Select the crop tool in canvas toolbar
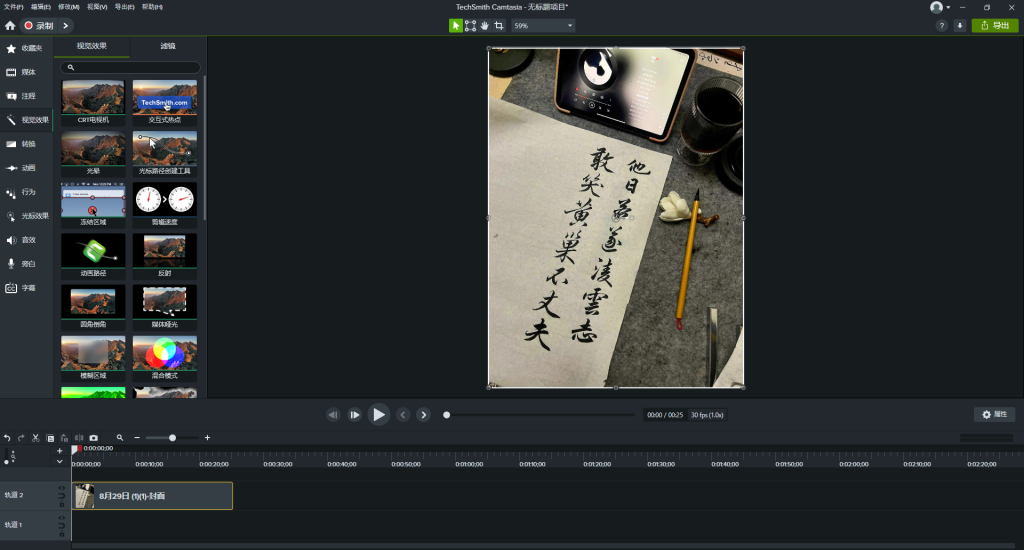 [499, 25]
